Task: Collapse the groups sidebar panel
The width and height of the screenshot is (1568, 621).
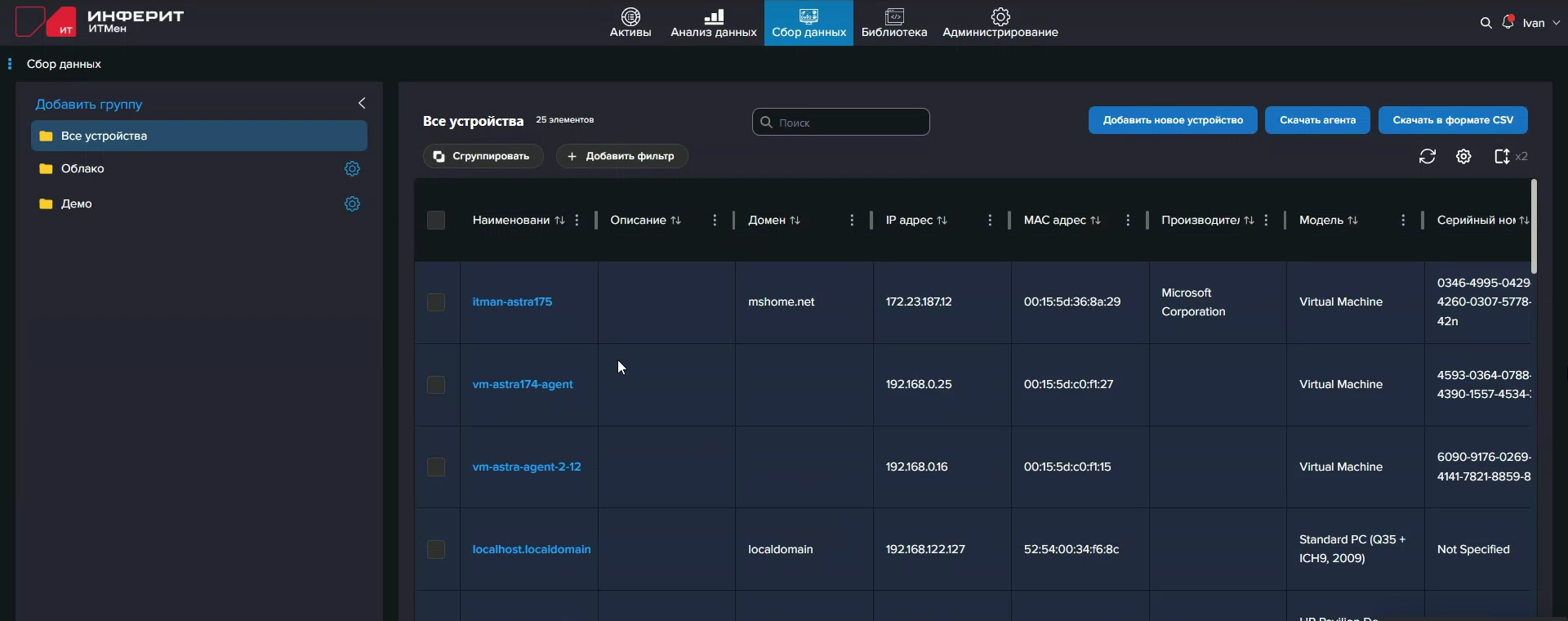Action: [x=362, y=103]
